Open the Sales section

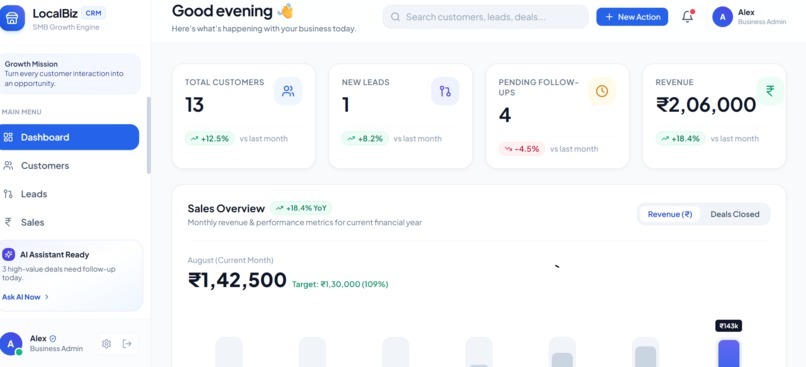68,222
